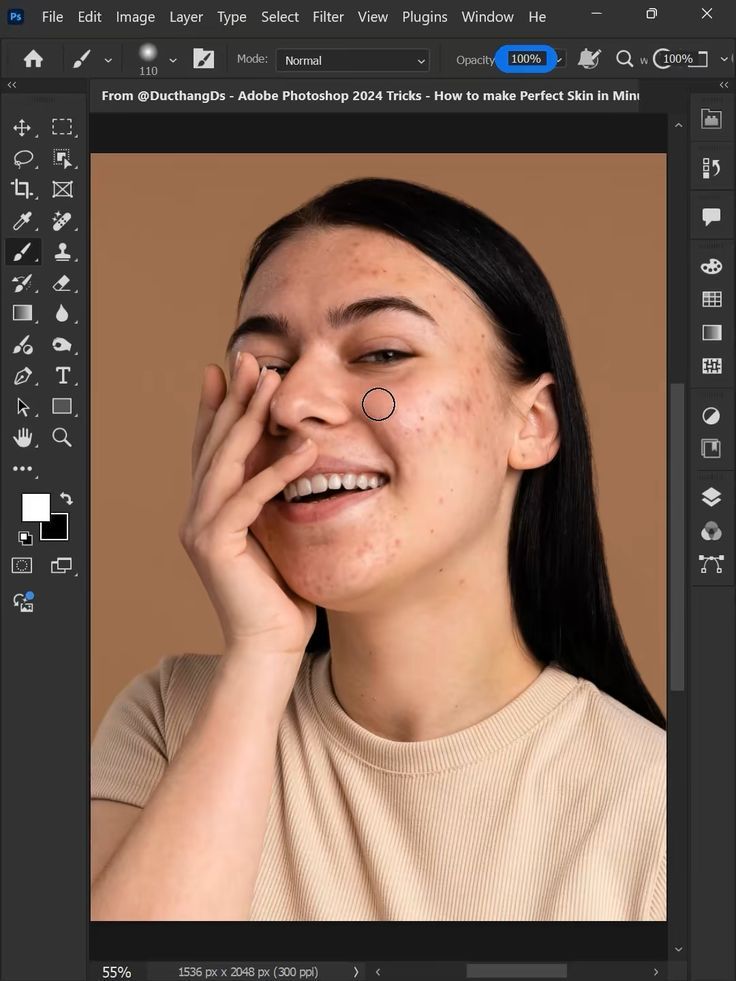Select the Spot Healing Brush tool
This screenshot has height=981, width=736.
pos(61,221)
